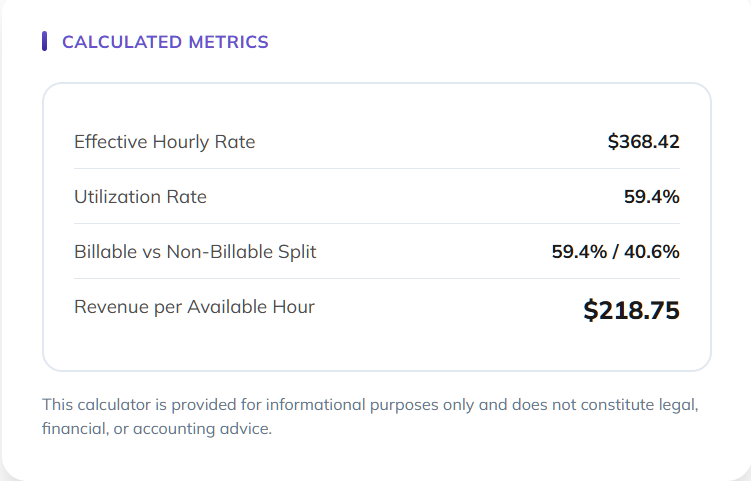Viewport: 751px width, 481px height.
Task: Click the Calculated Metrics section heading
Action: pos(165,42)
